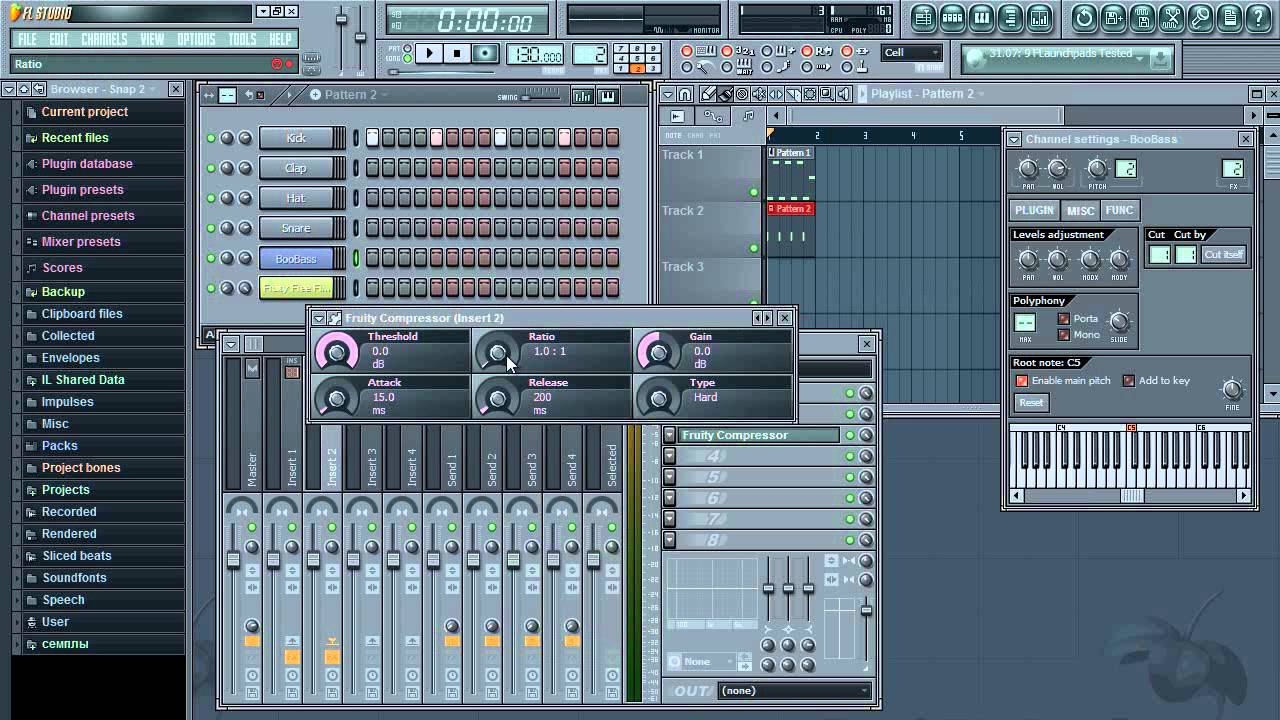Image resolution: width=1280 pixels, height=720 pixels.
Task: Toggle Mono checkbox in Polyphony section
Action: coord(1064,335)
